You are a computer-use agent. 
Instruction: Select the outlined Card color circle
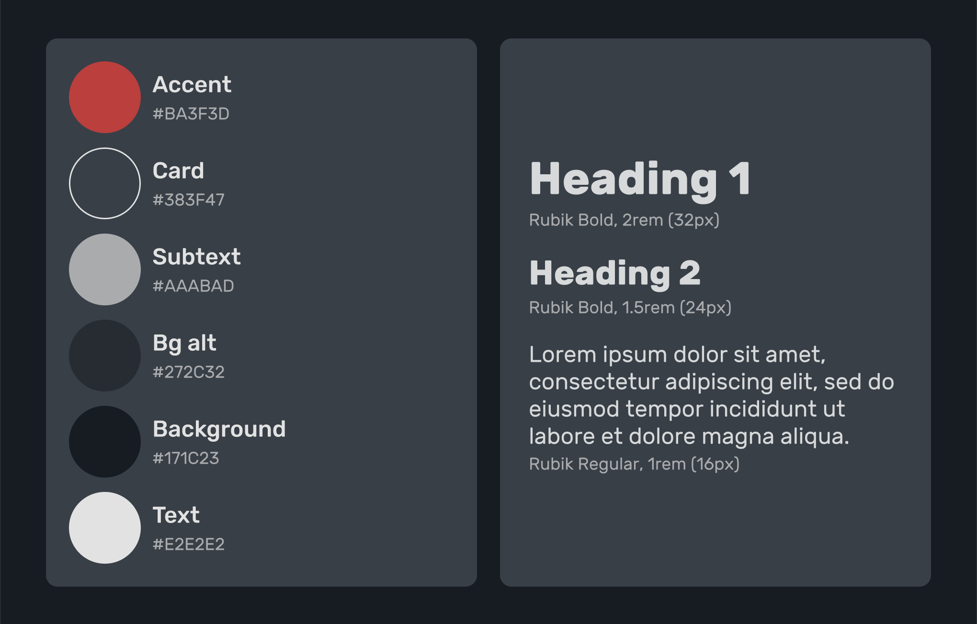(105, 183)
